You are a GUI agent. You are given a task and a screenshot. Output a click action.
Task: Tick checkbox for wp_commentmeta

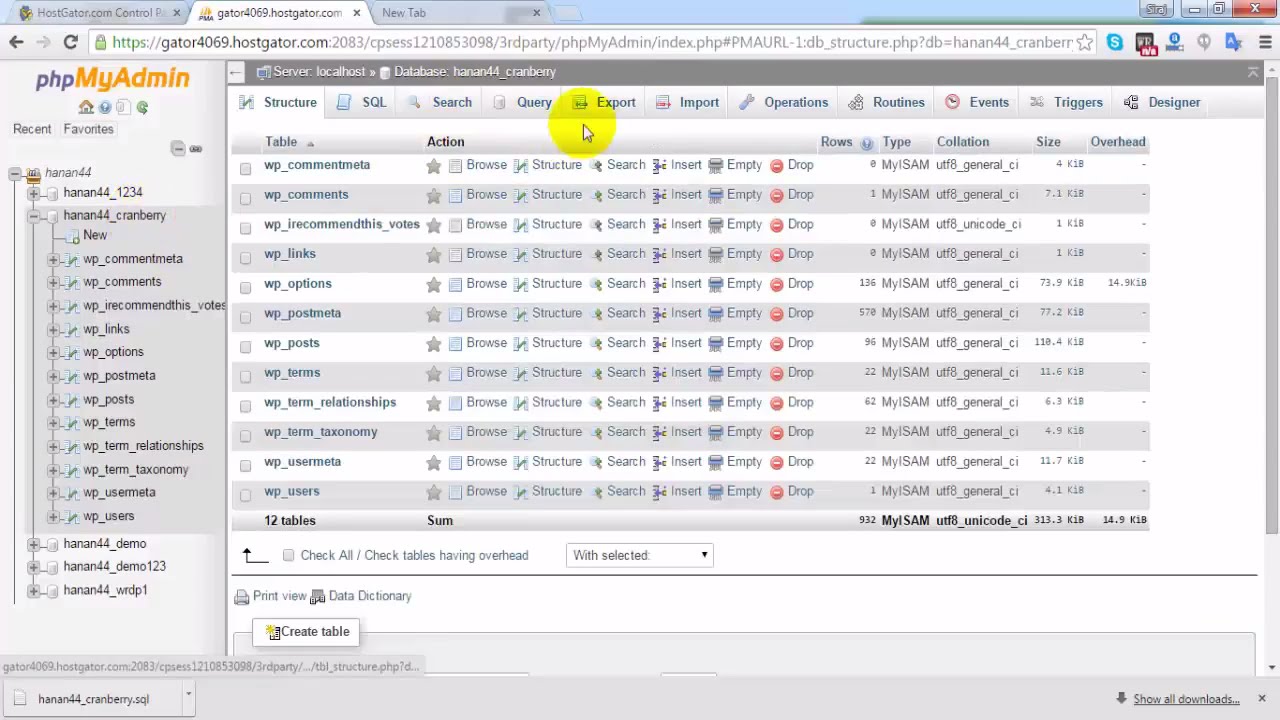click(245, 168)
